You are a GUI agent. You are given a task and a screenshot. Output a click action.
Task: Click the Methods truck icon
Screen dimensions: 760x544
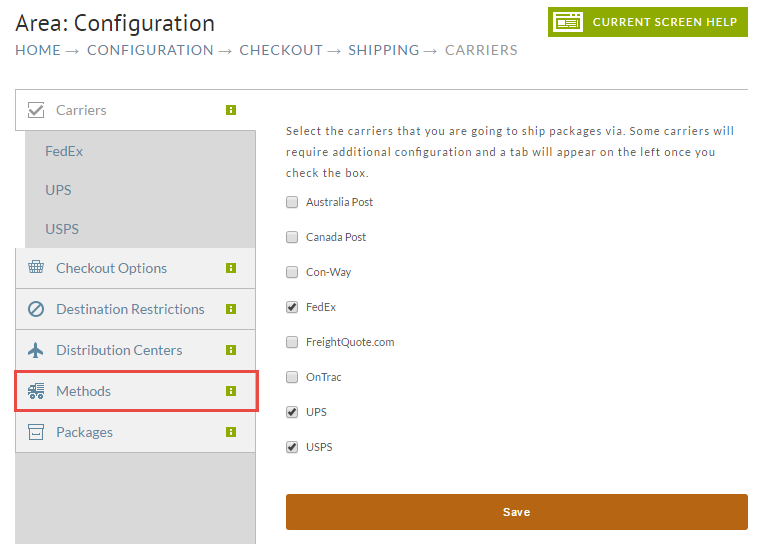(x=36, y=391)
